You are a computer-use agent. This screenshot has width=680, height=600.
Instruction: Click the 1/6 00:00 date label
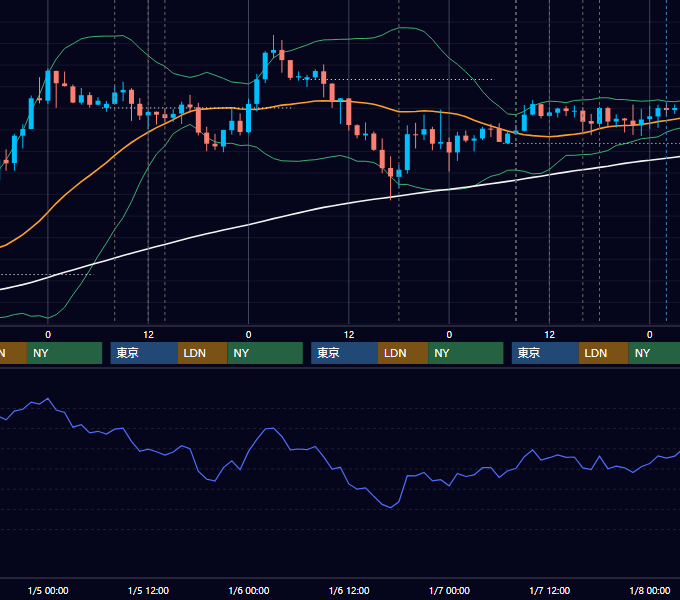tap(249, 590)
